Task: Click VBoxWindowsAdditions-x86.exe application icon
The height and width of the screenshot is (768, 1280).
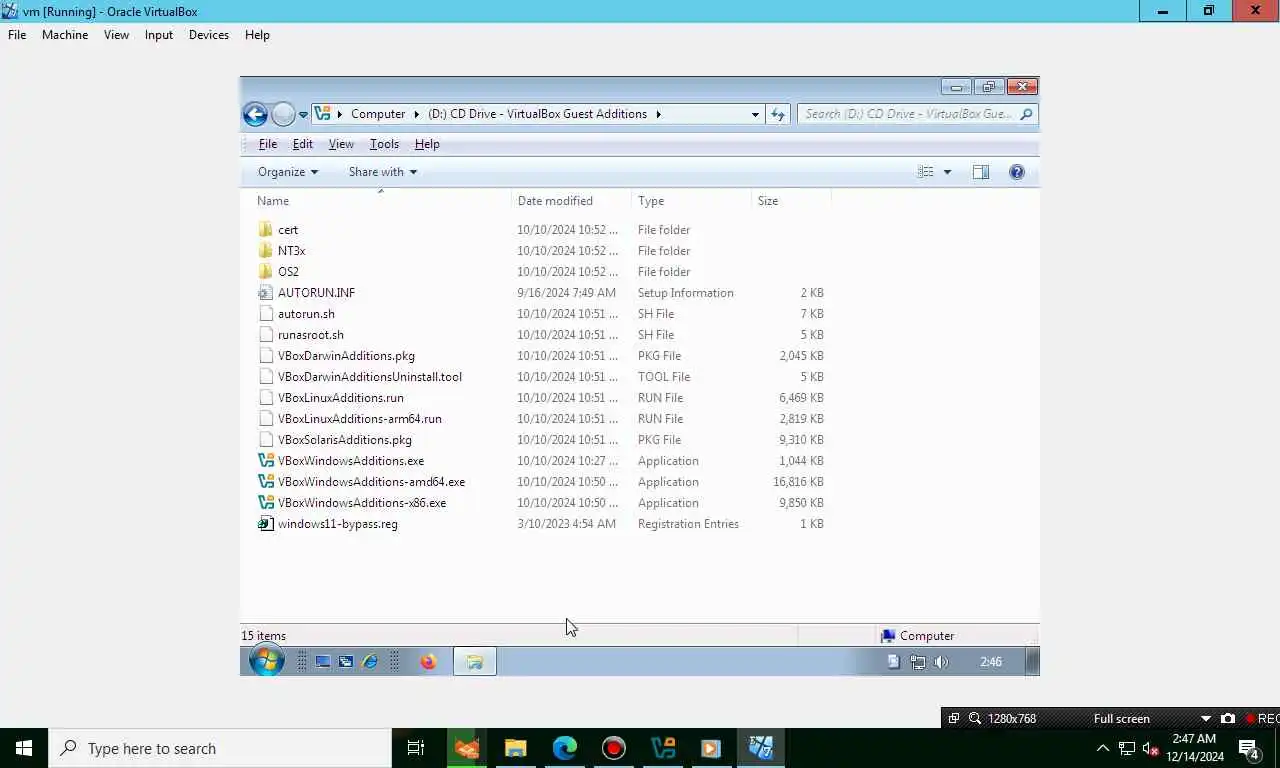Action: (x=265, y=503)
